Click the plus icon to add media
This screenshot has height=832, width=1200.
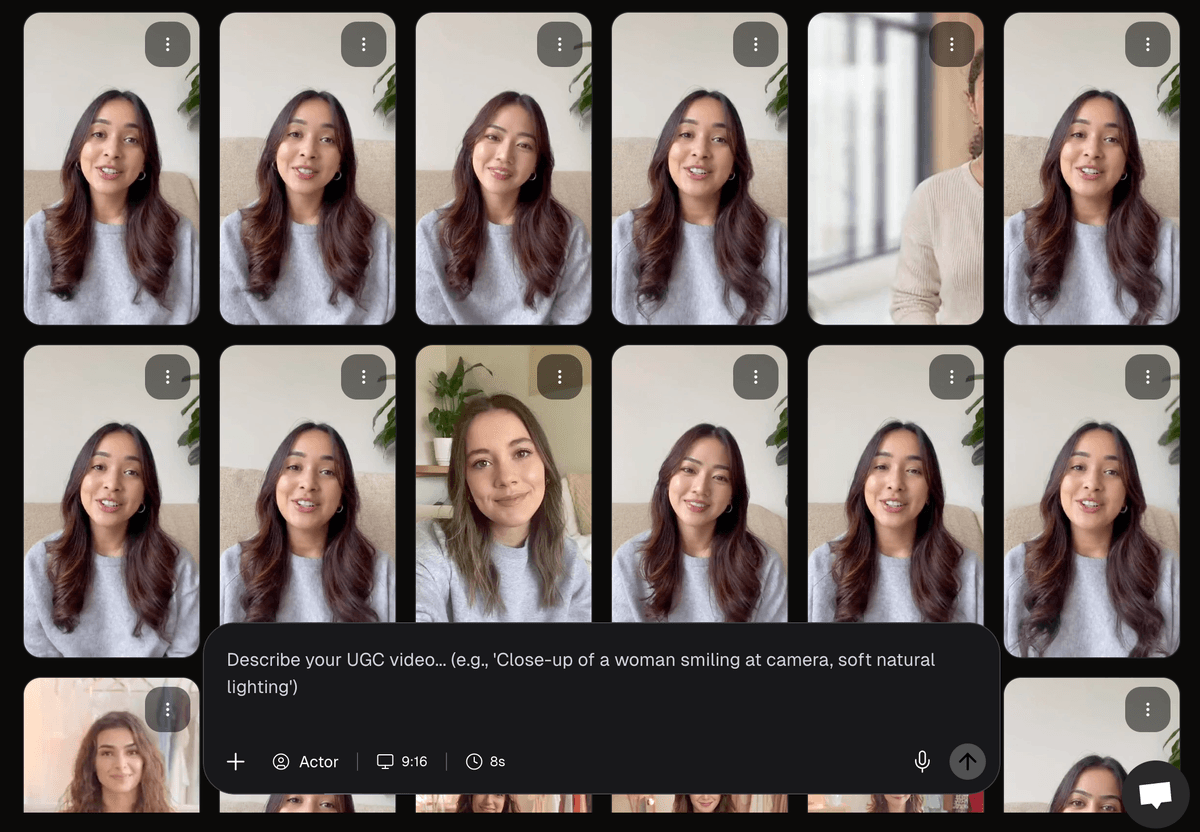[236, 761]
